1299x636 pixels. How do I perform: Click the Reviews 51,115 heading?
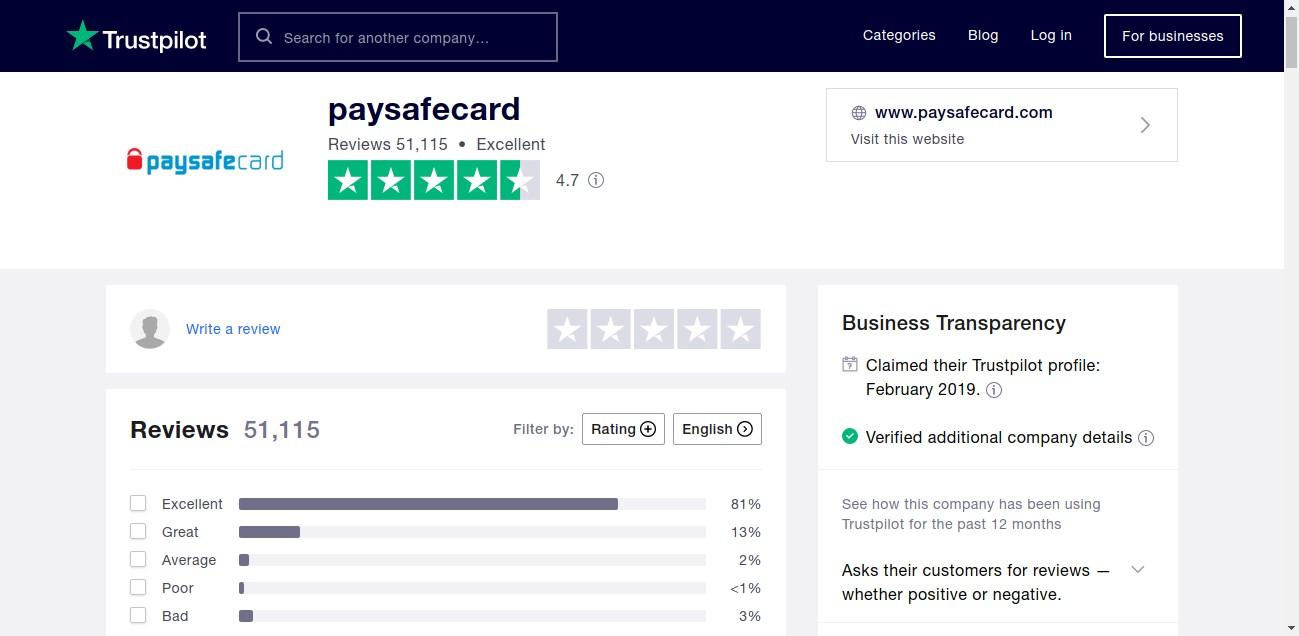point(225,430)
